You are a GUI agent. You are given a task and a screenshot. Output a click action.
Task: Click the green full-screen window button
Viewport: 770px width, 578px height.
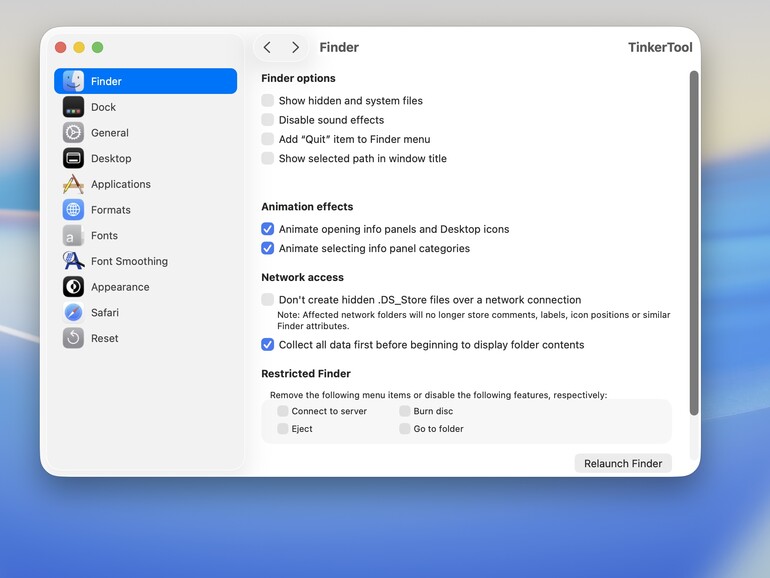(98, 47)
